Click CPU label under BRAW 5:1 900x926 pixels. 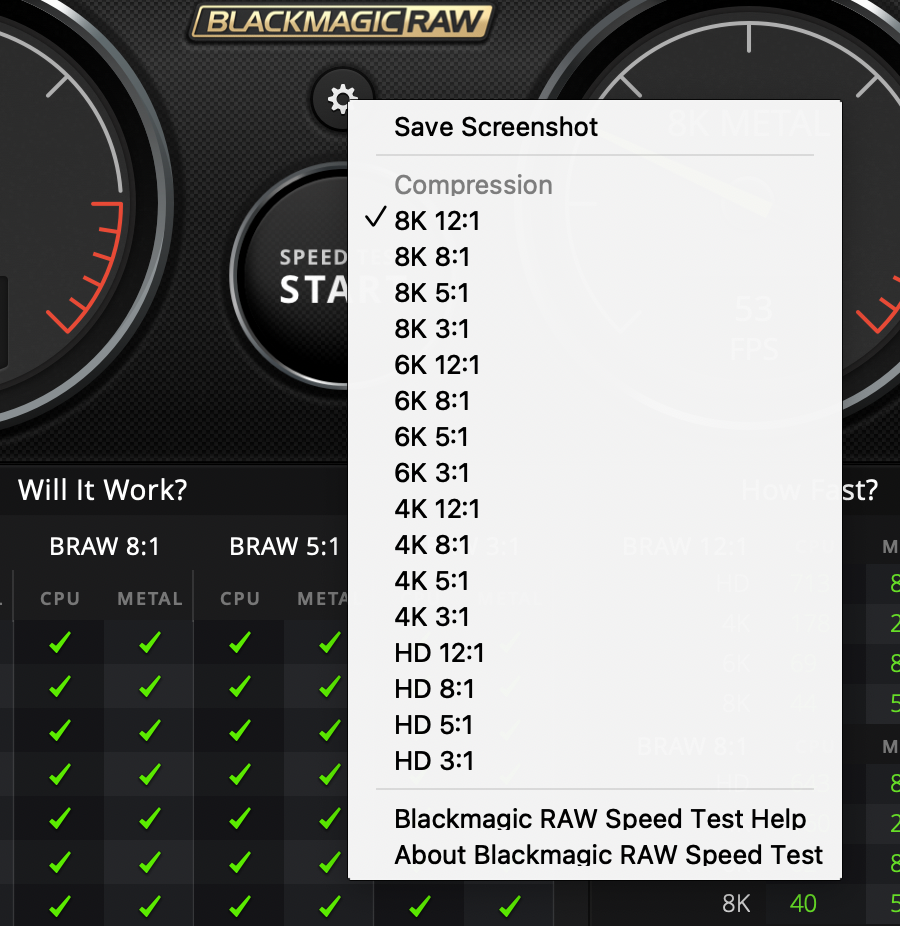[x=240, y=598]
